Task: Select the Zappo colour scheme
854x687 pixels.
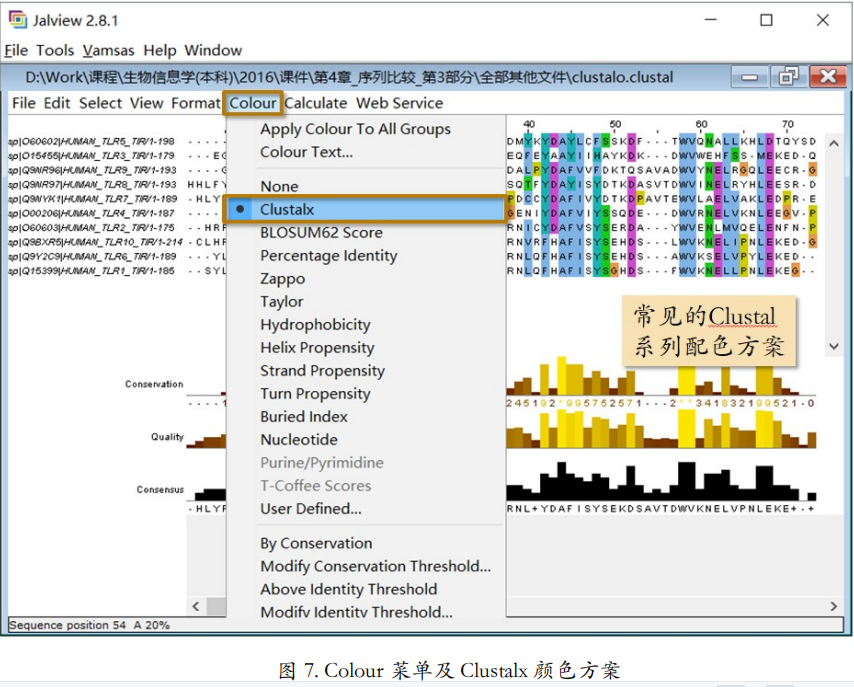Action: pyautogui.click(x=366, y=278)
